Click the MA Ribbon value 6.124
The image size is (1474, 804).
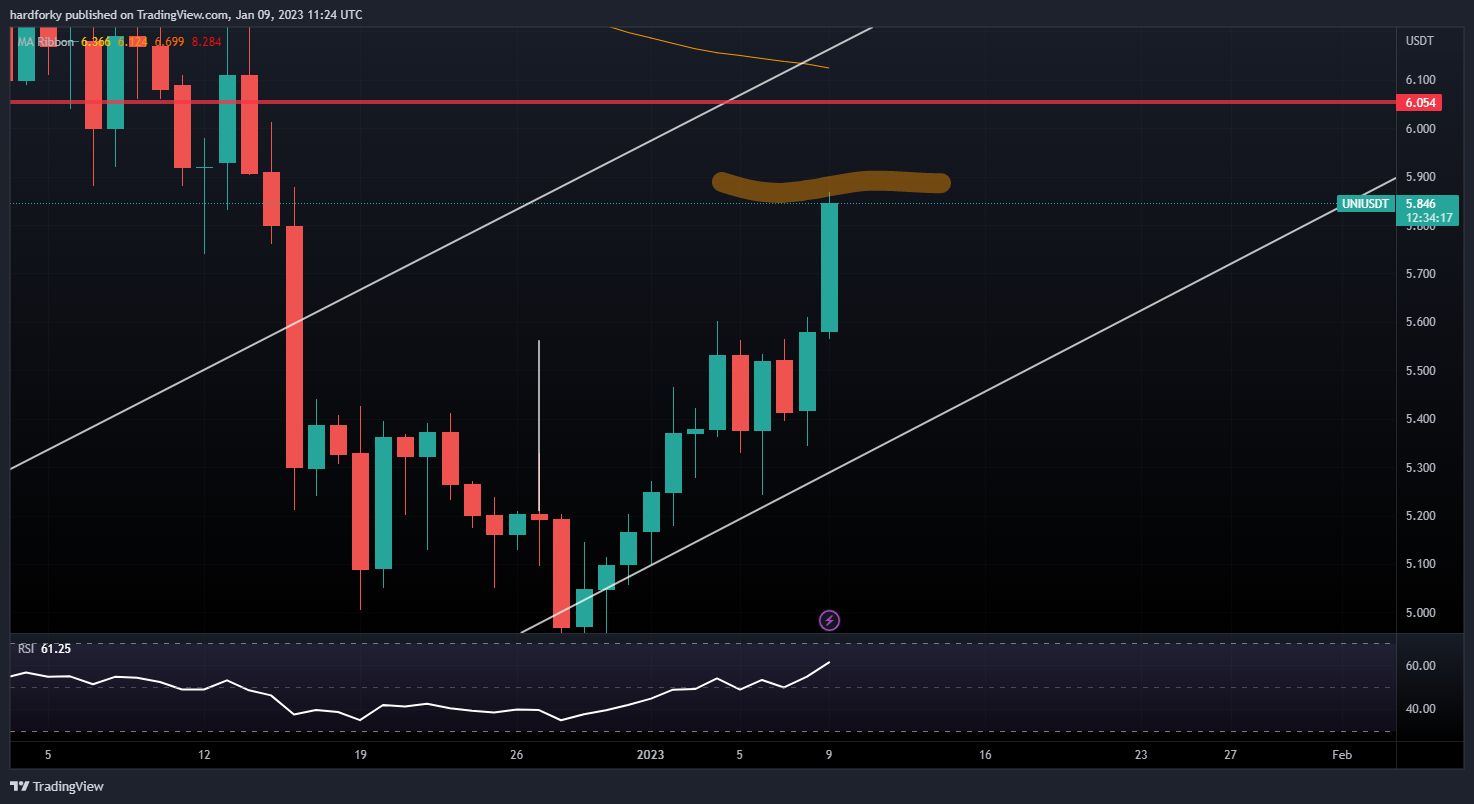[x=133, y=42]
